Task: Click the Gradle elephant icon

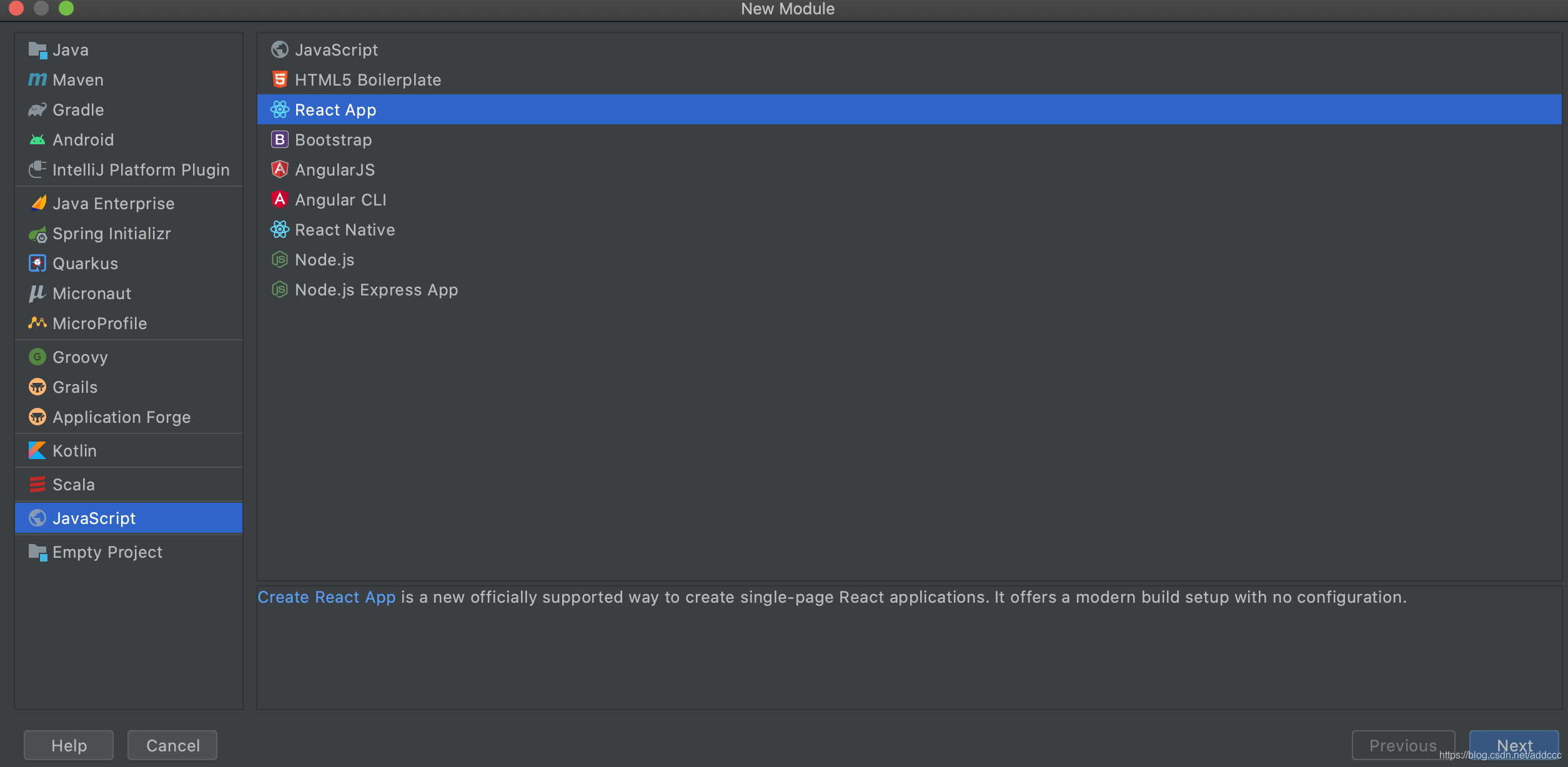Action: point(37,110)
